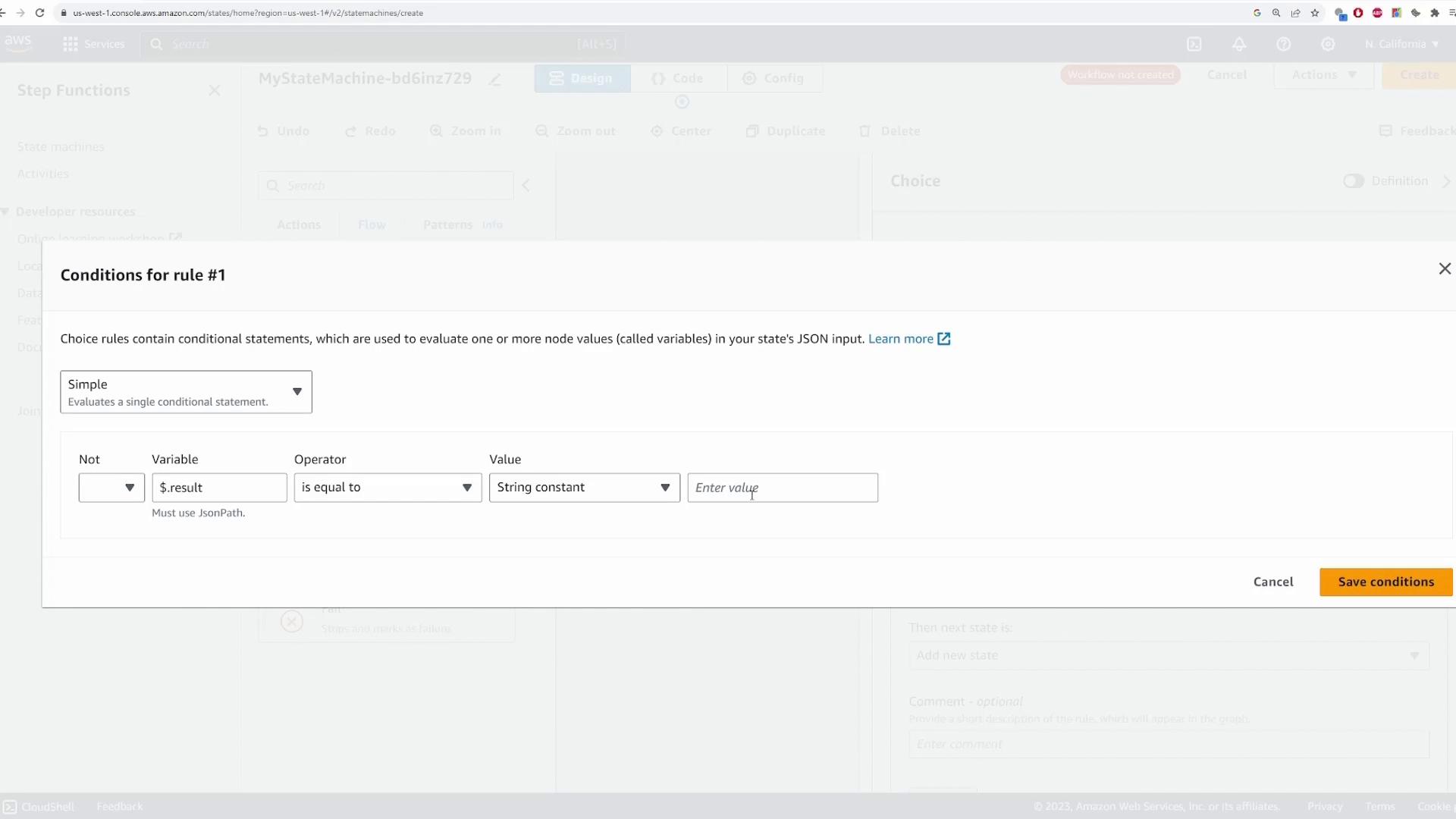This screenshot has width=1456, height=819.
Task: Close the Conditions for rule #1 dialog
Action: (1445, 269)
